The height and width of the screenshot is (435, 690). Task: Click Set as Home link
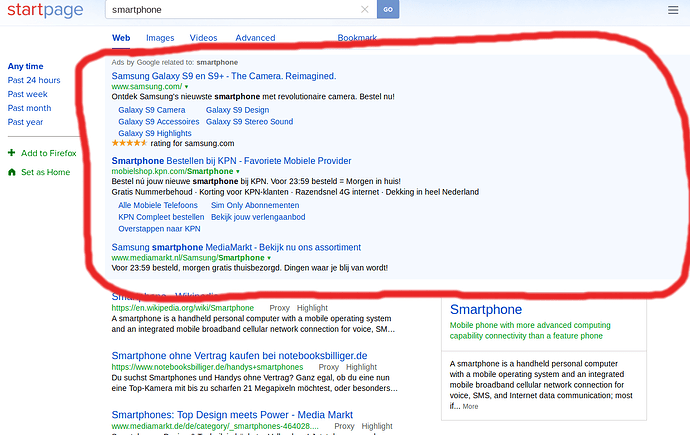click(46, 172)
